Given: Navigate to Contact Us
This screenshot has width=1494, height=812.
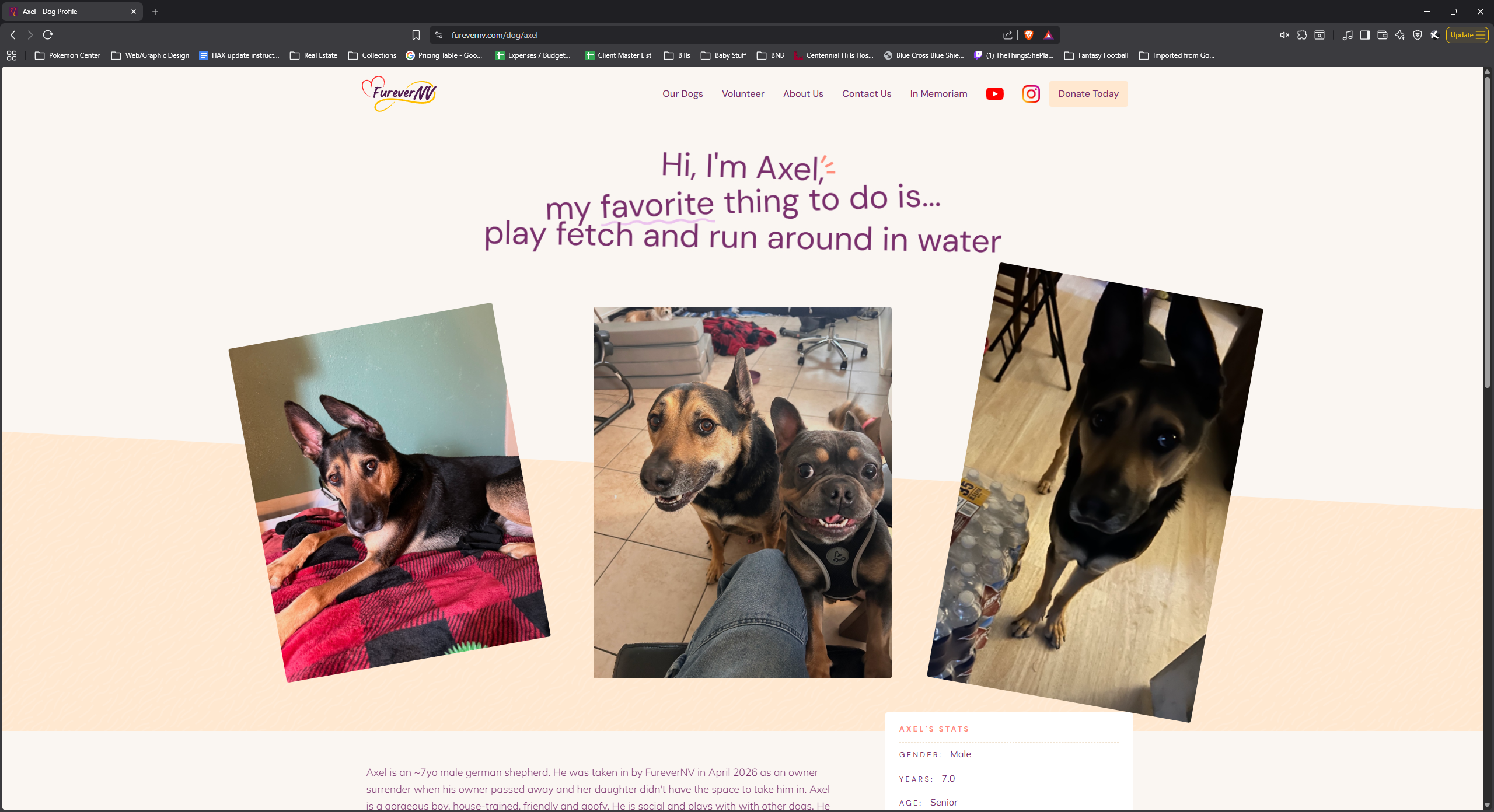Looking at the screenshot, I should 866,94.
